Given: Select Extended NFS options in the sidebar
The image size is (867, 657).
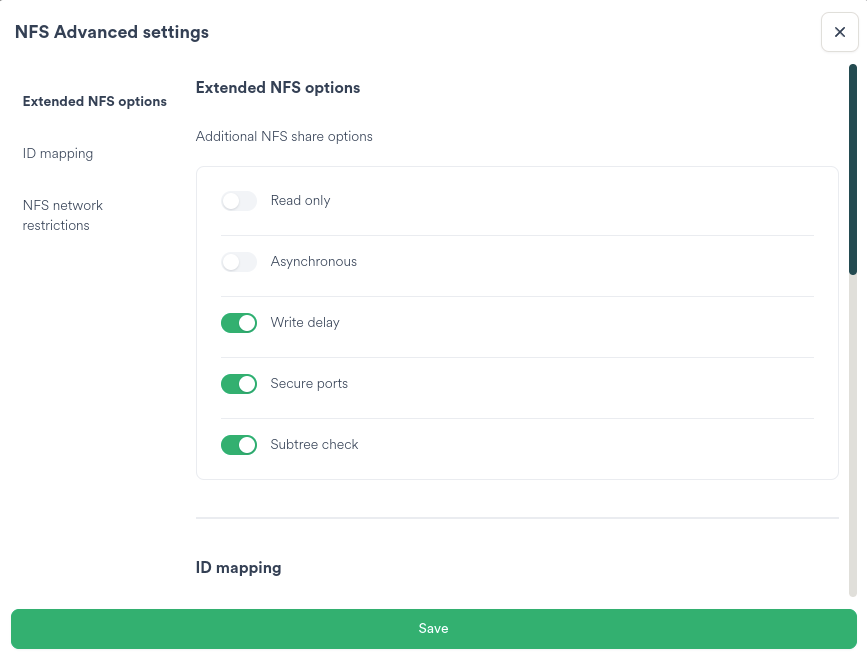Looking at the screenshot, I should coord(94,101).
